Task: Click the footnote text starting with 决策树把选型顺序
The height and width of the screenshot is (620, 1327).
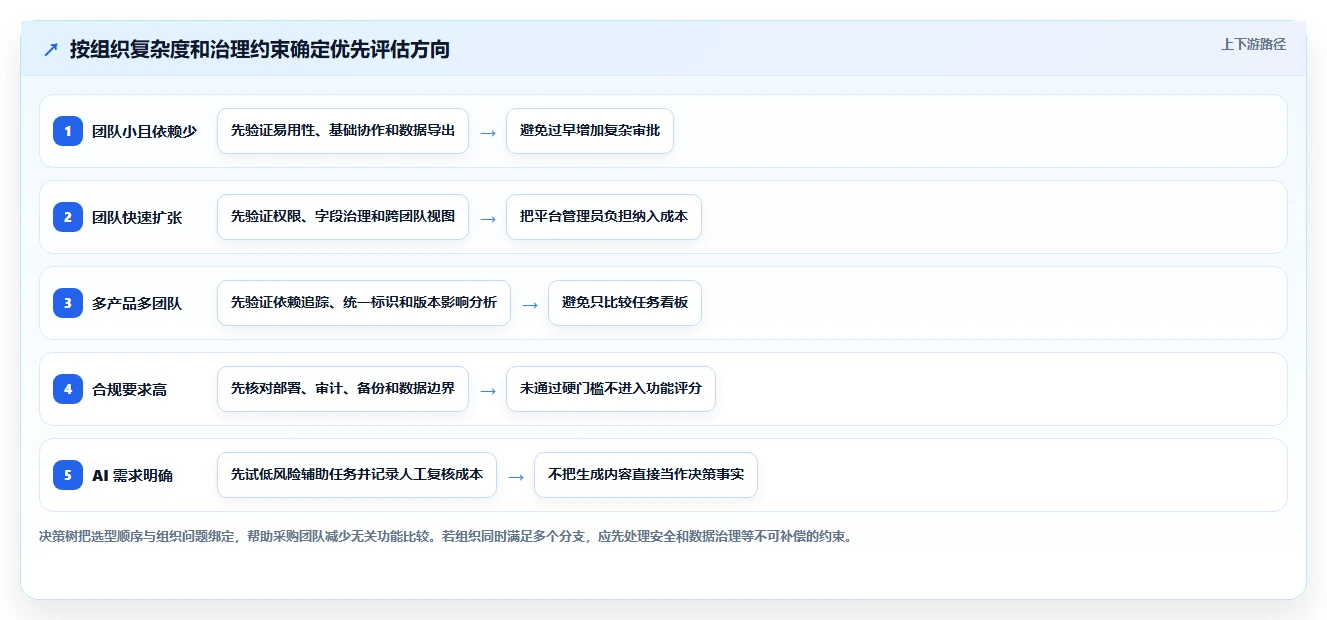Action: coord(445,536)
